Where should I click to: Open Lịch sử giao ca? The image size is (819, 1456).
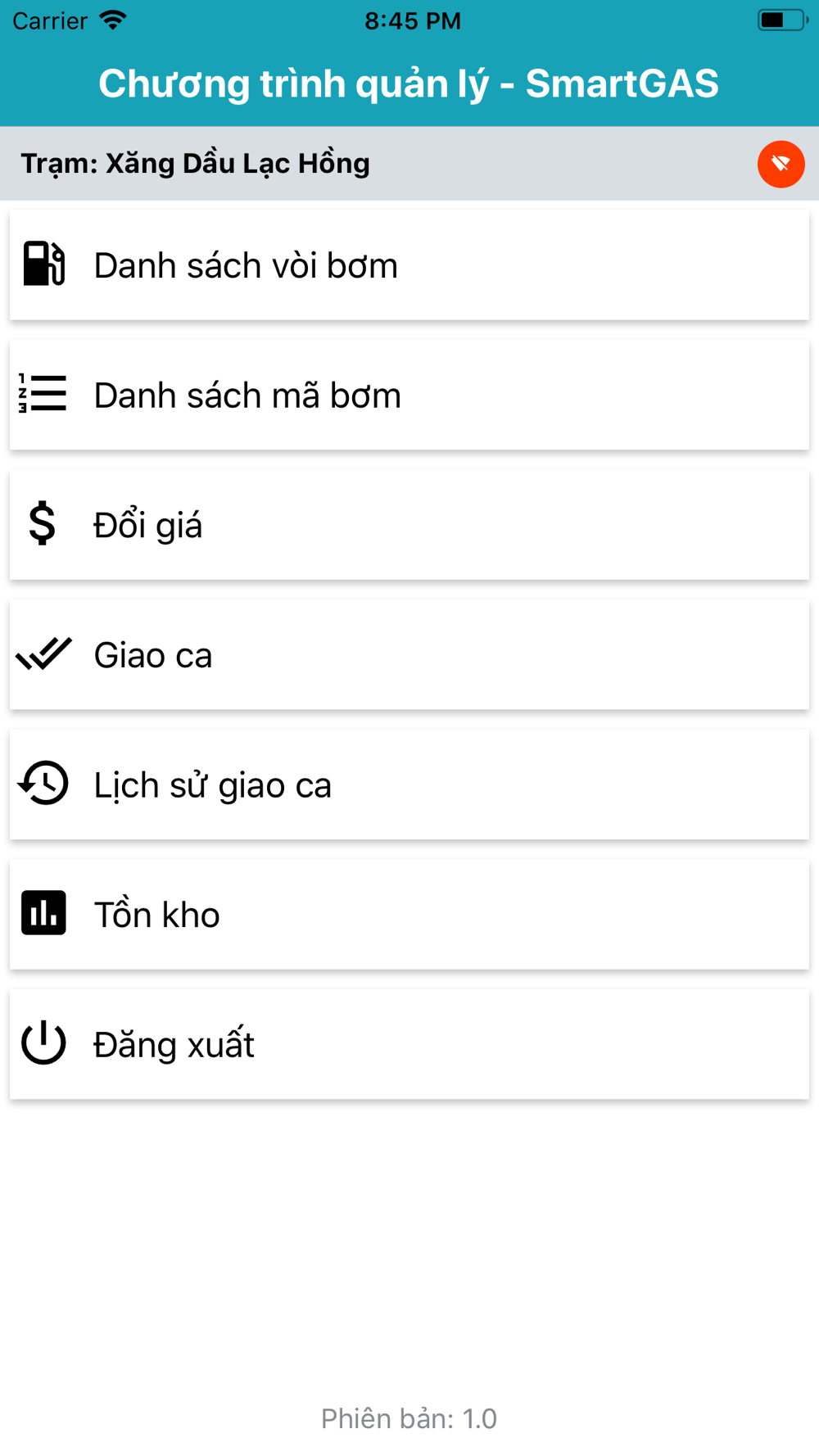tap(213, 785)
